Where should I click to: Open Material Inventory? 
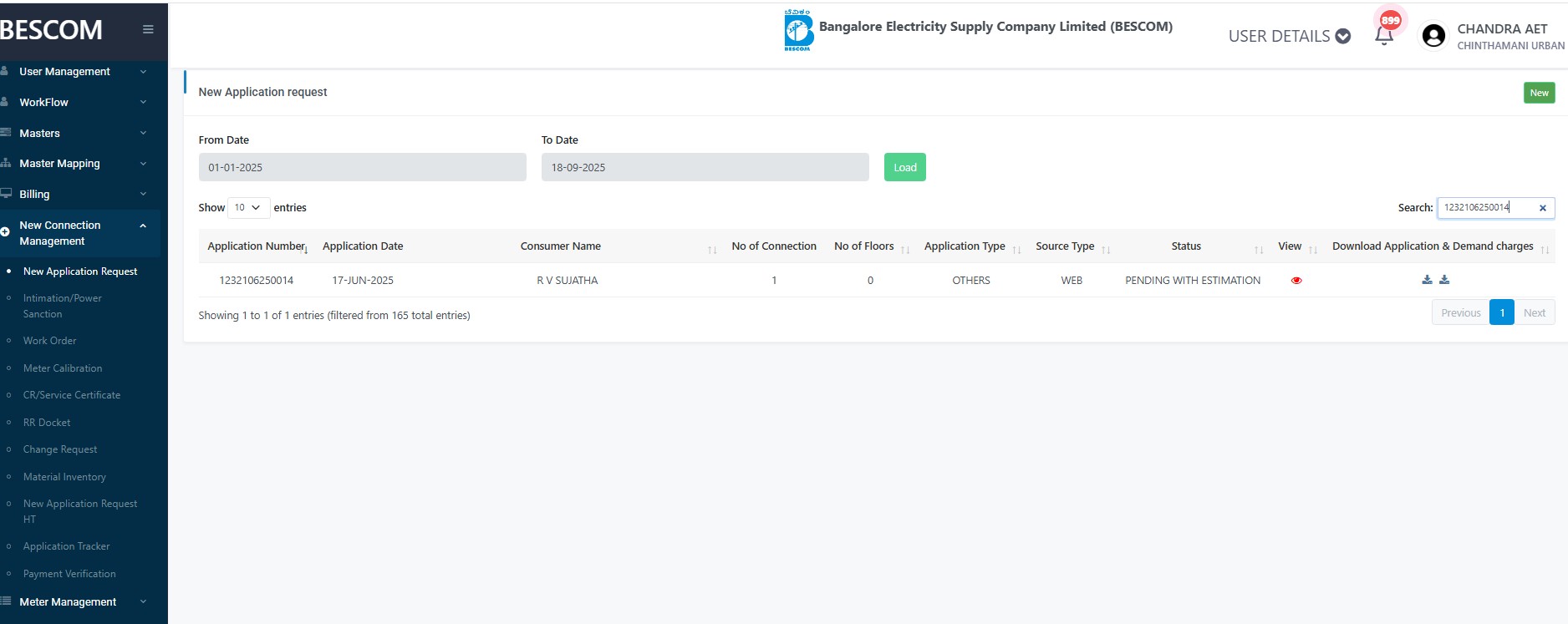point(64,477)
